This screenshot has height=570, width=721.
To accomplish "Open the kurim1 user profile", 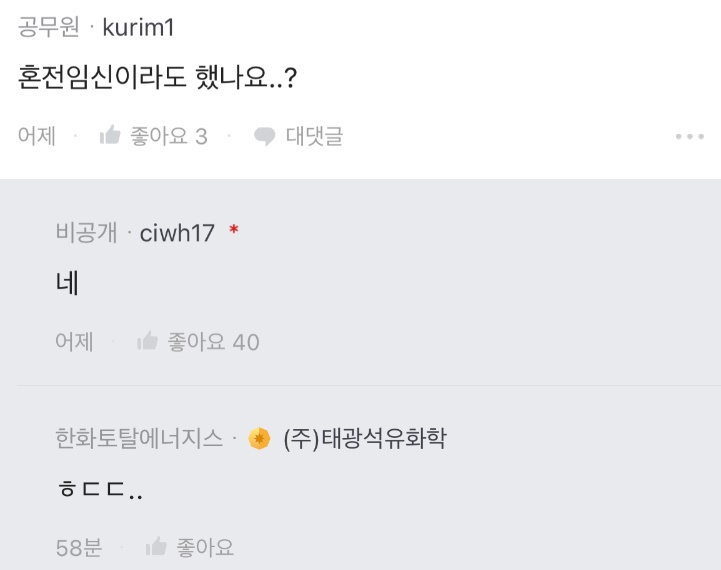I will (138, 27).
